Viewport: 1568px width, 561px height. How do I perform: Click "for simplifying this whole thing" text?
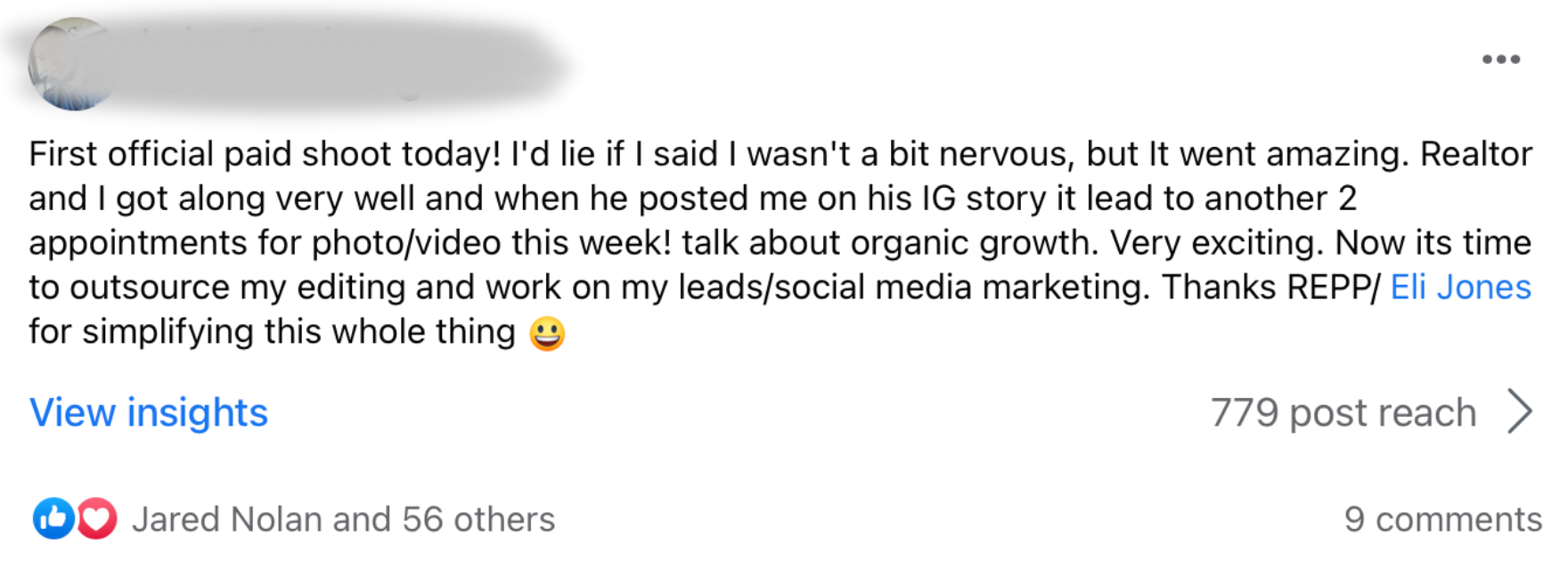tap(272, 332)
